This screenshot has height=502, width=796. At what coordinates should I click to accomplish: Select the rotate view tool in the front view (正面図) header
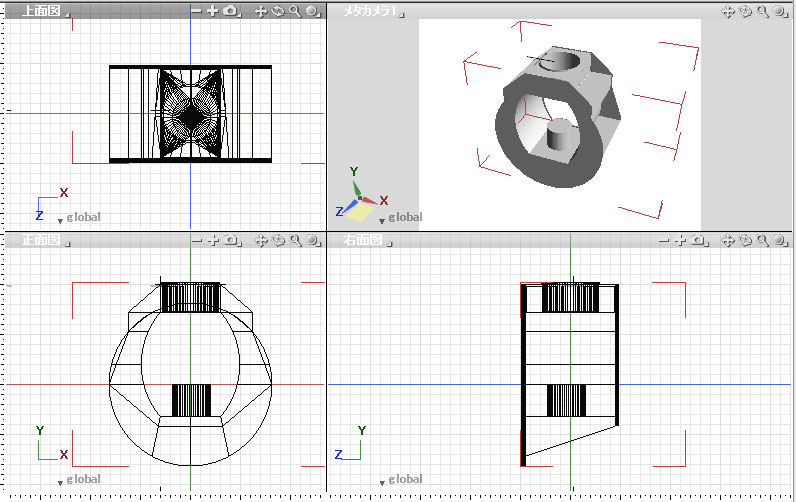tap(278, 241)
